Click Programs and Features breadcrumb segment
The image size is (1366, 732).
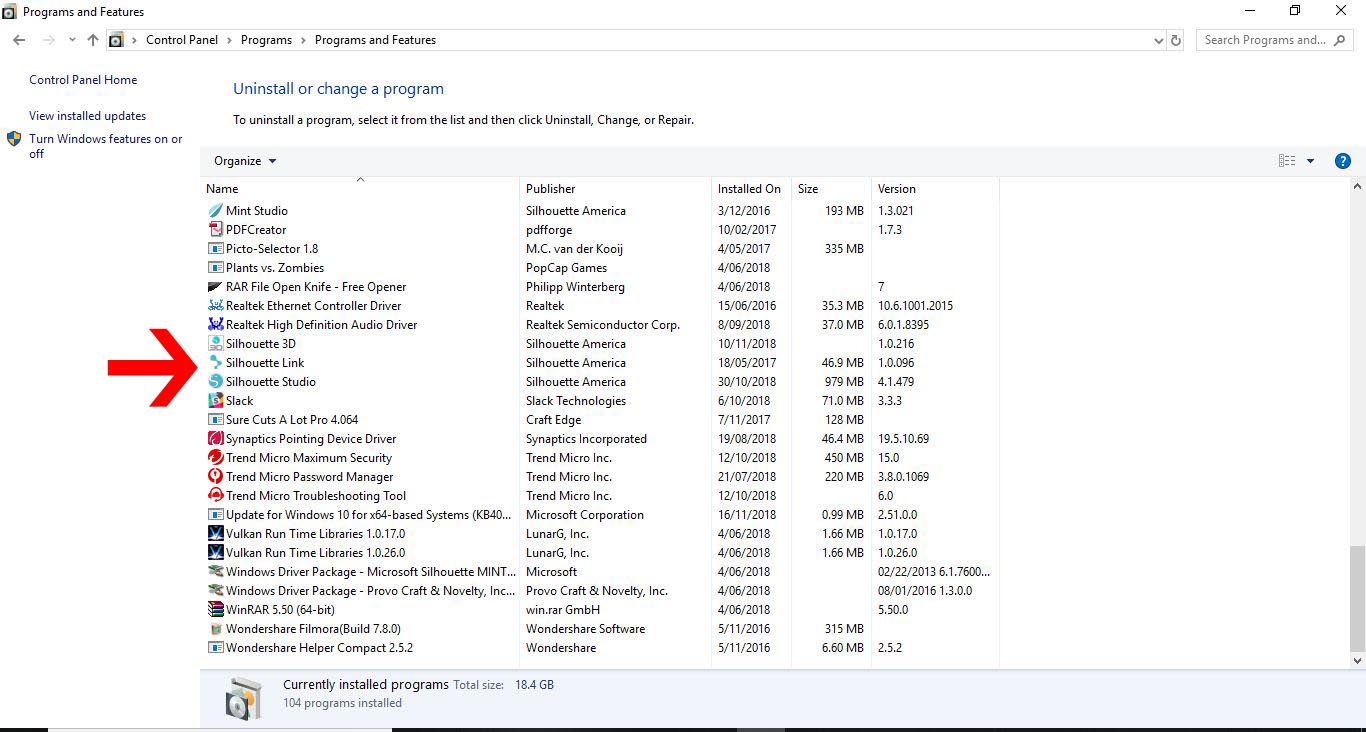click(x=375, y=41)
